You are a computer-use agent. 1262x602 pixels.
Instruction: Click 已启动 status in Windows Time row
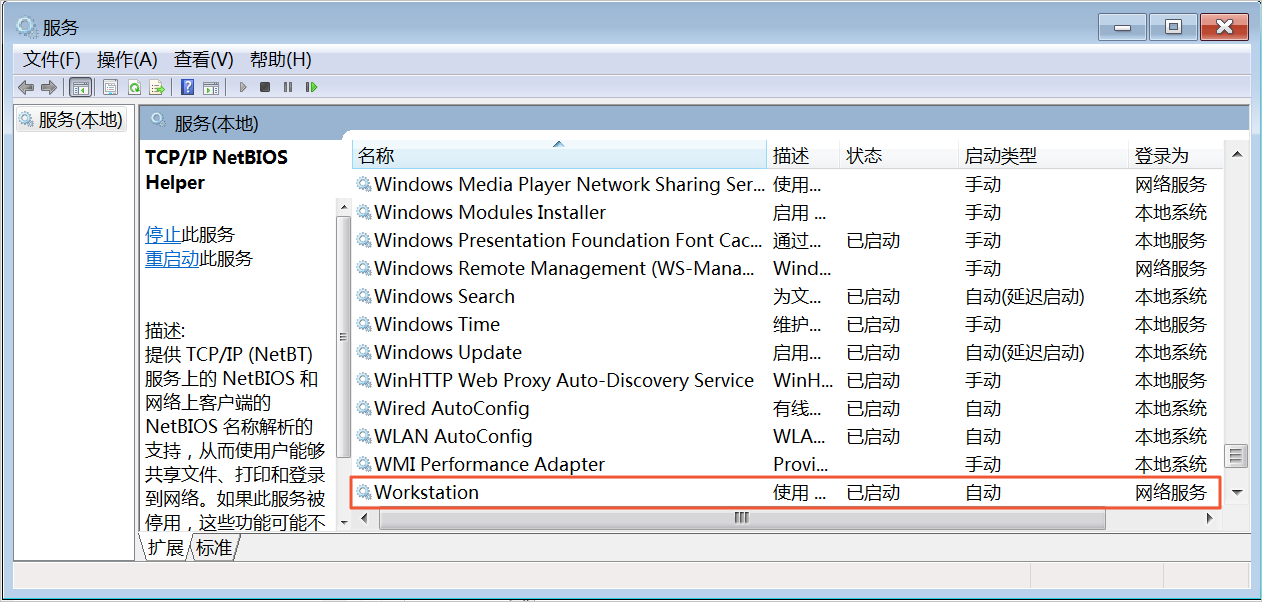pos(873,324)
